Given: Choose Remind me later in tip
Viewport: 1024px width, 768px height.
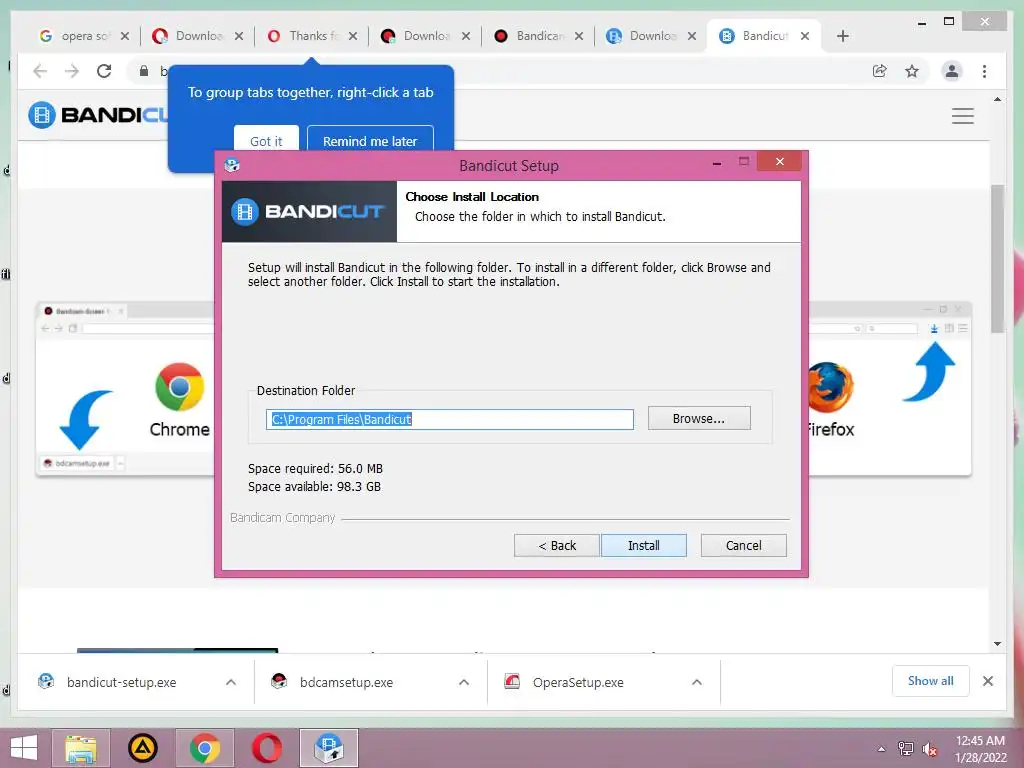Looking at the screenshot, I should 370,140.
